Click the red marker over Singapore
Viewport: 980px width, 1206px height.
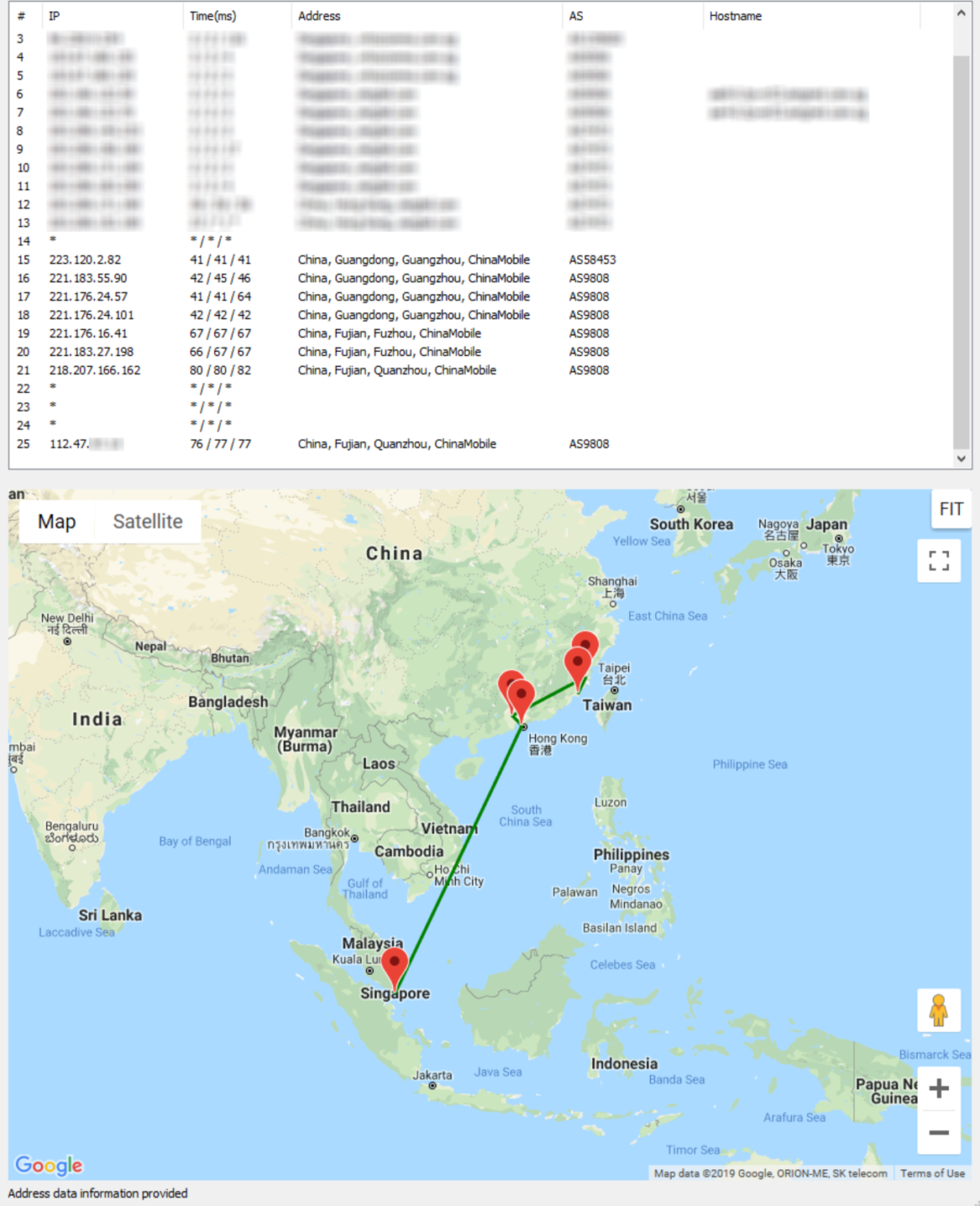[x=395, y=967]
